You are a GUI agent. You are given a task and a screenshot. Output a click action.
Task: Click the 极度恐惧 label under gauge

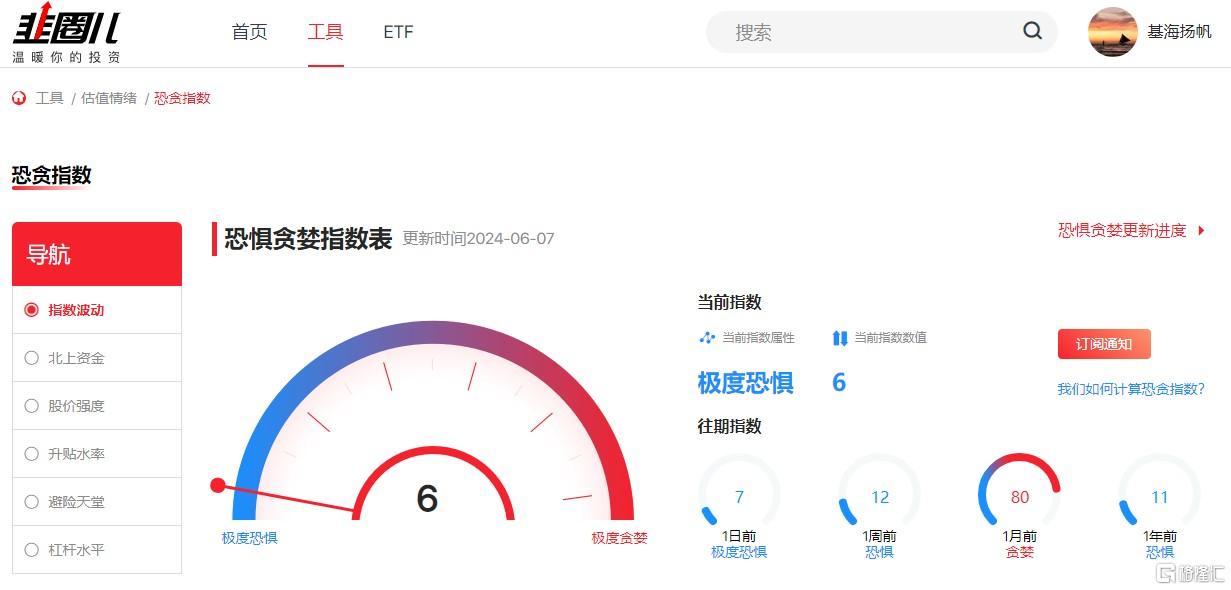tap(250, 538)
